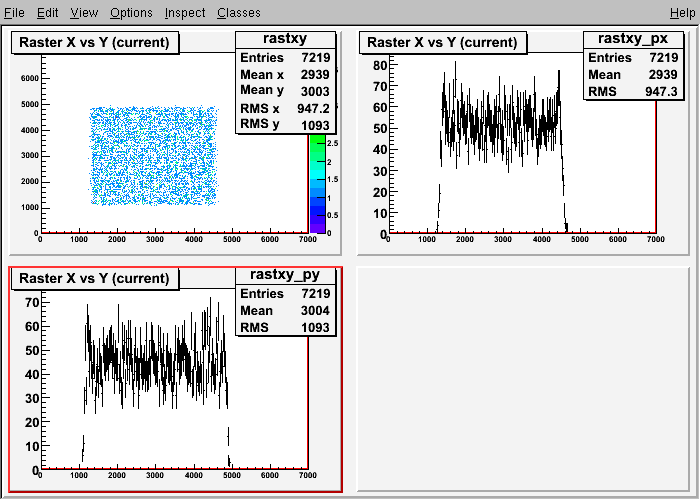The image size is (700, 500).
Task: Click palette label 2.5 on color scale
Action: [x=333, y=143]
